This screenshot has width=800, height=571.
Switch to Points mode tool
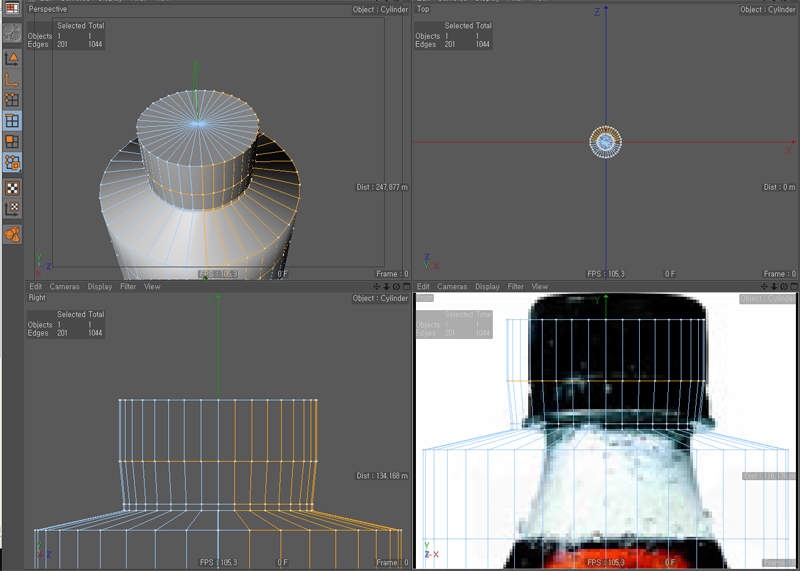(12, 100)
